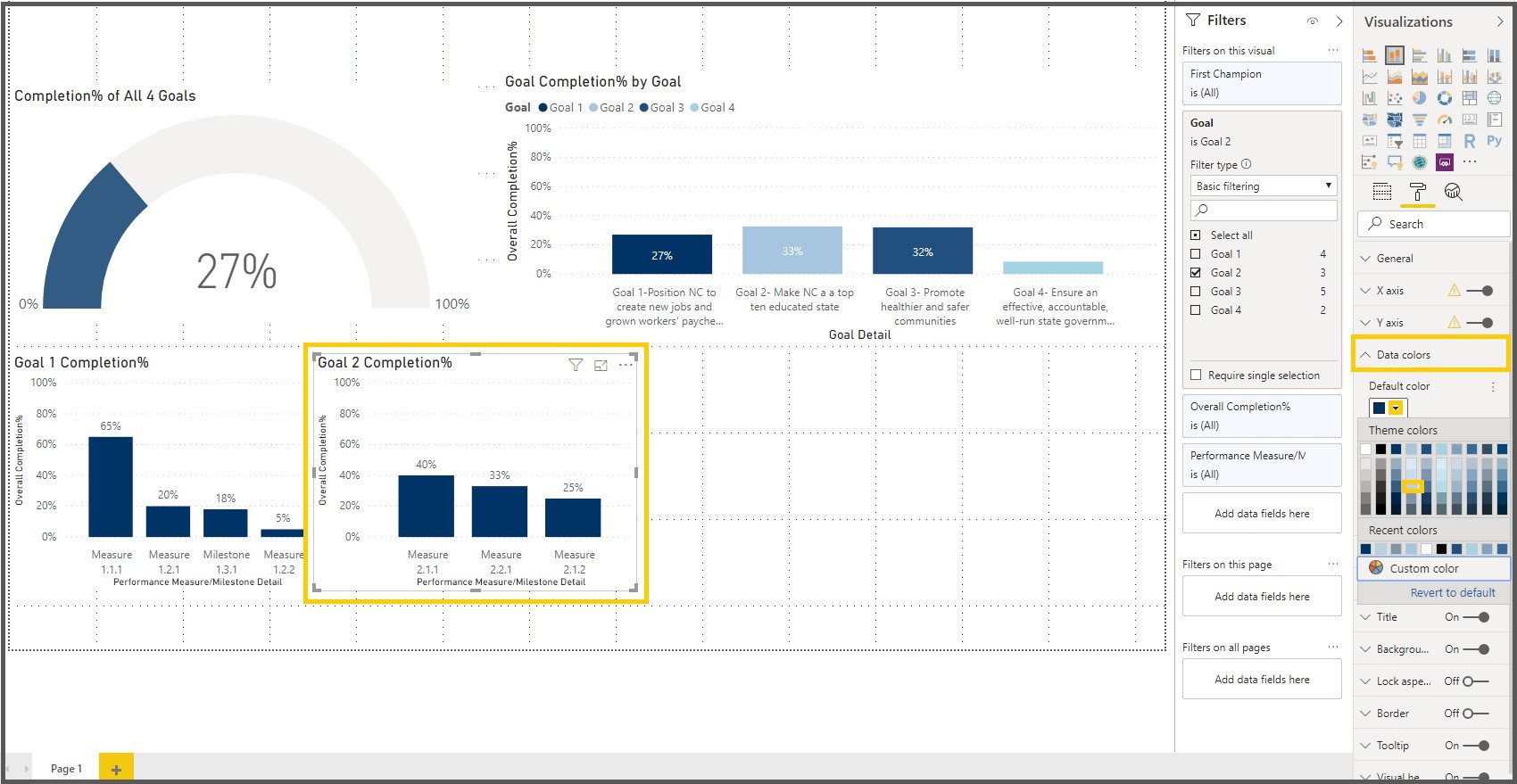Open more options on Goal 2 Completion% visual
Viewport: 1517px width, 784px height.
click(x=626, y=365)
